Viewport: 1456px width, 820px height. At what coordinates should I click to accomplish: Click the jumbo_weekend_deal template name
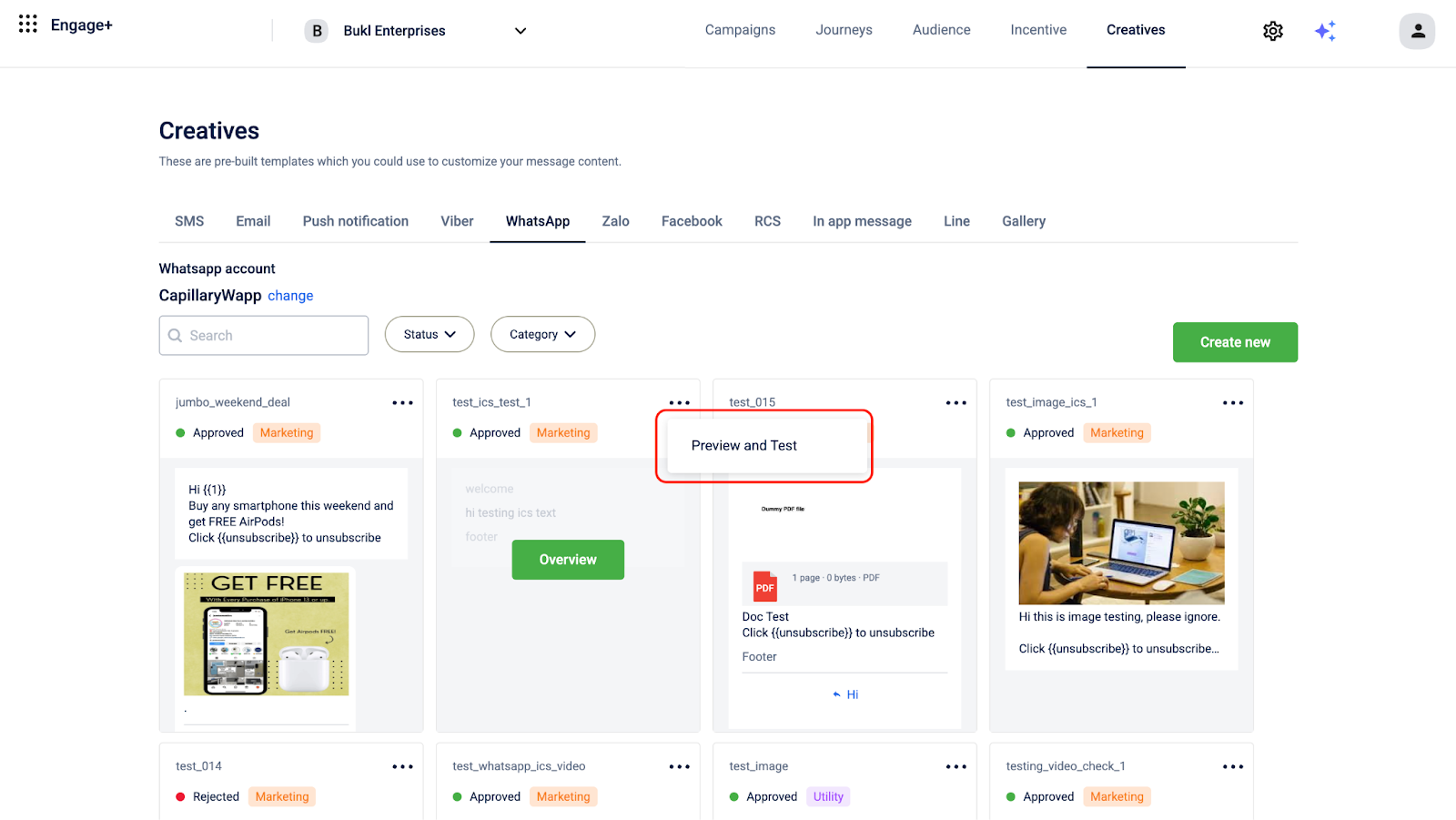[233, 402]
